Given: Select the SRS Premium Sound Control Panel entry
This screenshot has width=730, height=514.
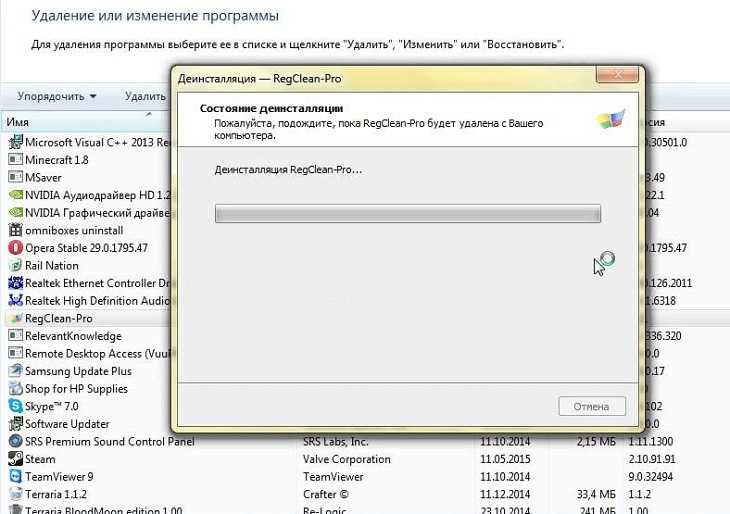Looking at the screenshot, I should point(109,441).
